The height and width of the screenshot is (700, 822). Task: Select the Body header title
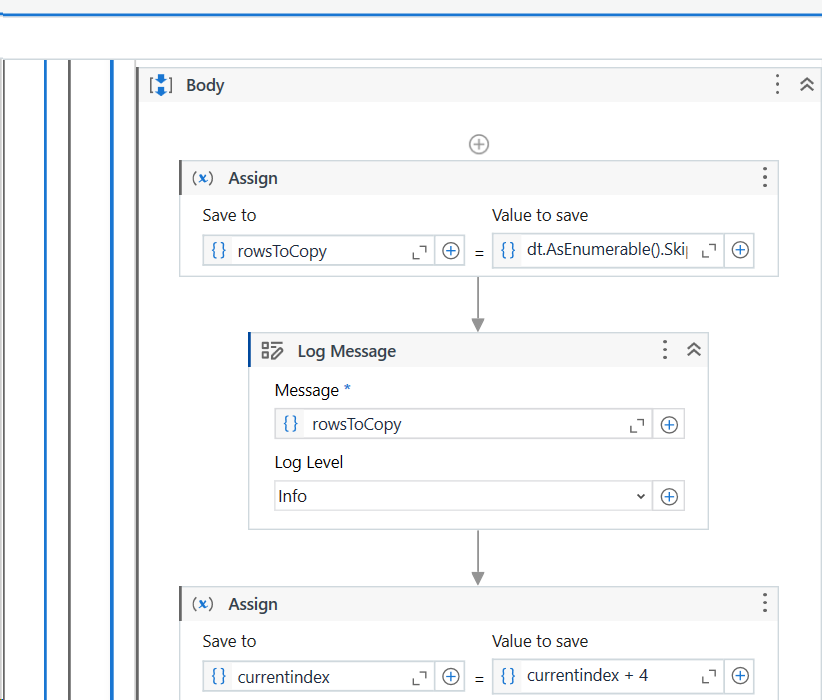click(x=205, y=85)
